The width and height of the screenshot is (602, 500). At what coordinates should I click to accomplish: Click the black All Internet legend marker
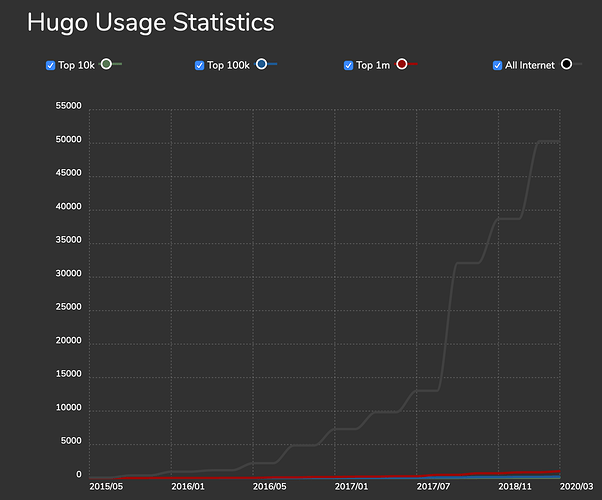(x=566, y=64)
